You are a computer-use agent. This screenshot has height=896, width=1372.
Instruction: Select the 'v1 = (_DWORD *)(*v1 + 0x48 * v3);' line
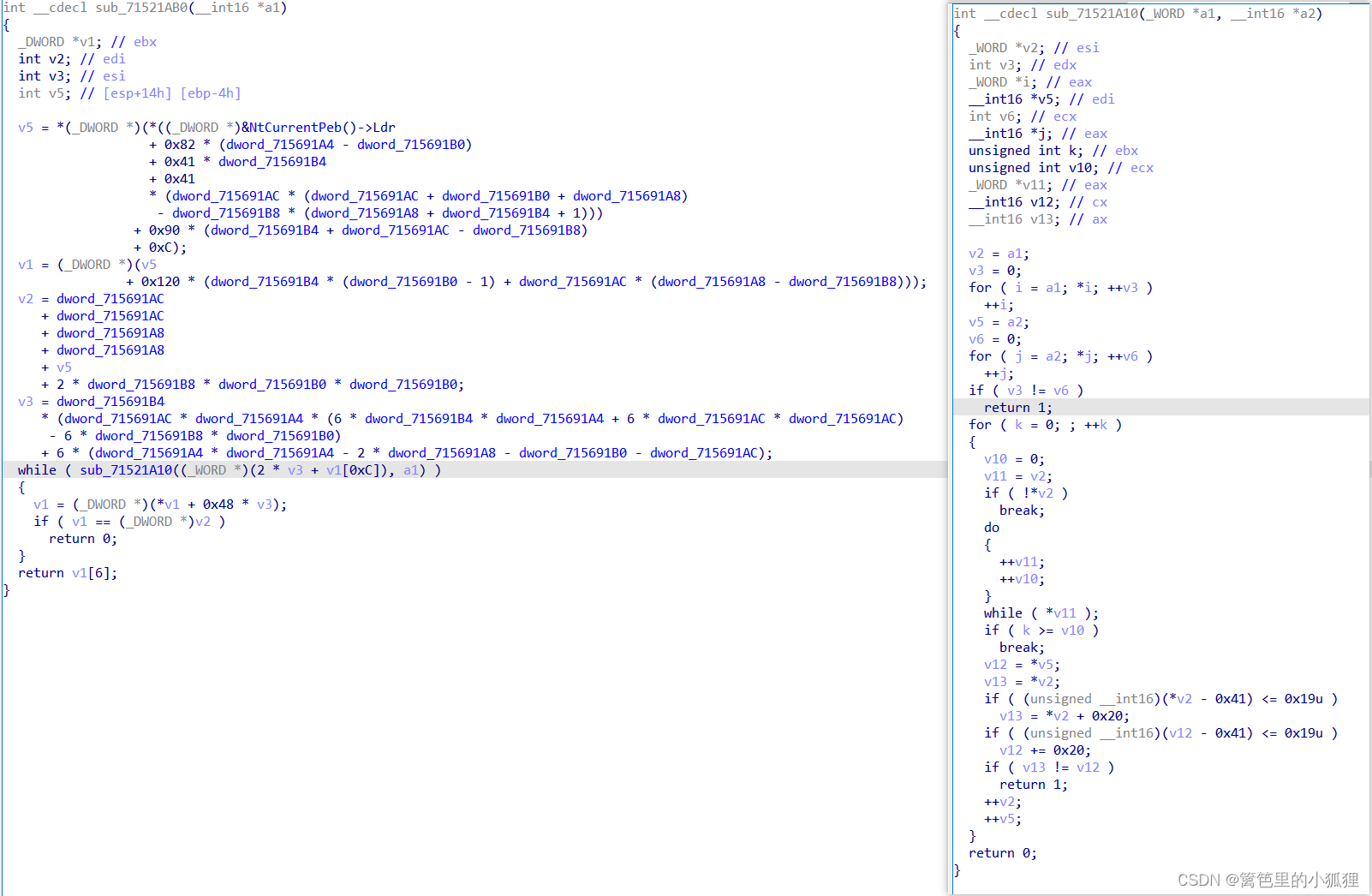(x=160, y=505)
